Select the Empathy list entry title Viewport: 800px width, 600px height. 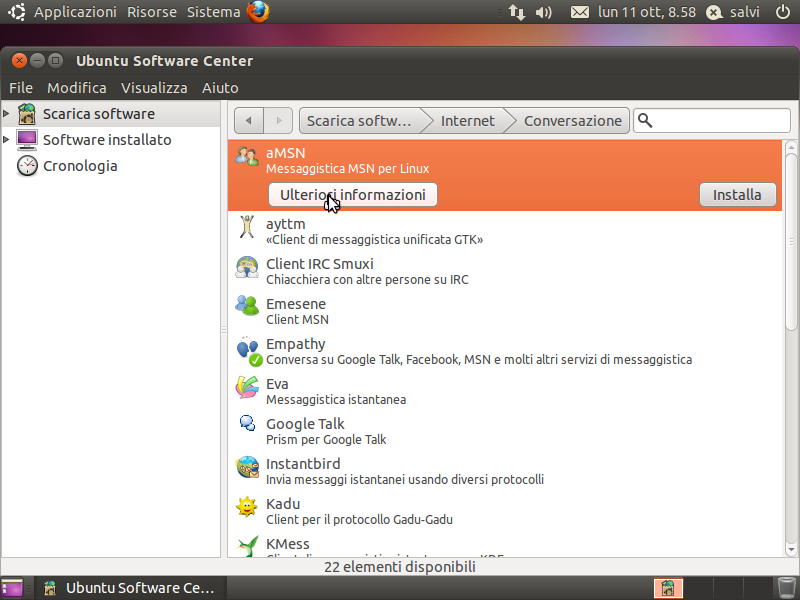[295, 344]
